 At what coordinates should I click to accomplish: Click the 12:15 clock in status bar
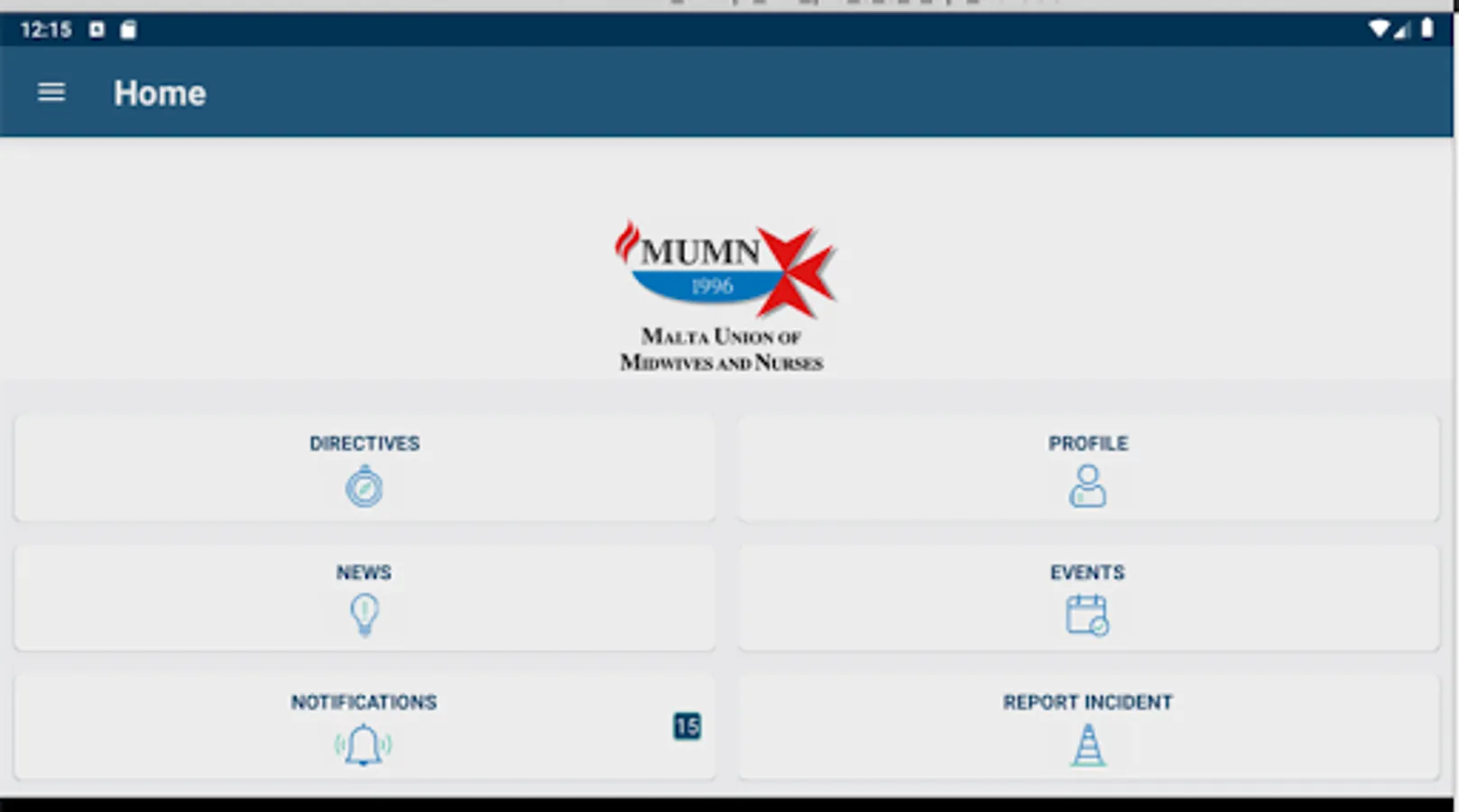[x=46, y=30]
